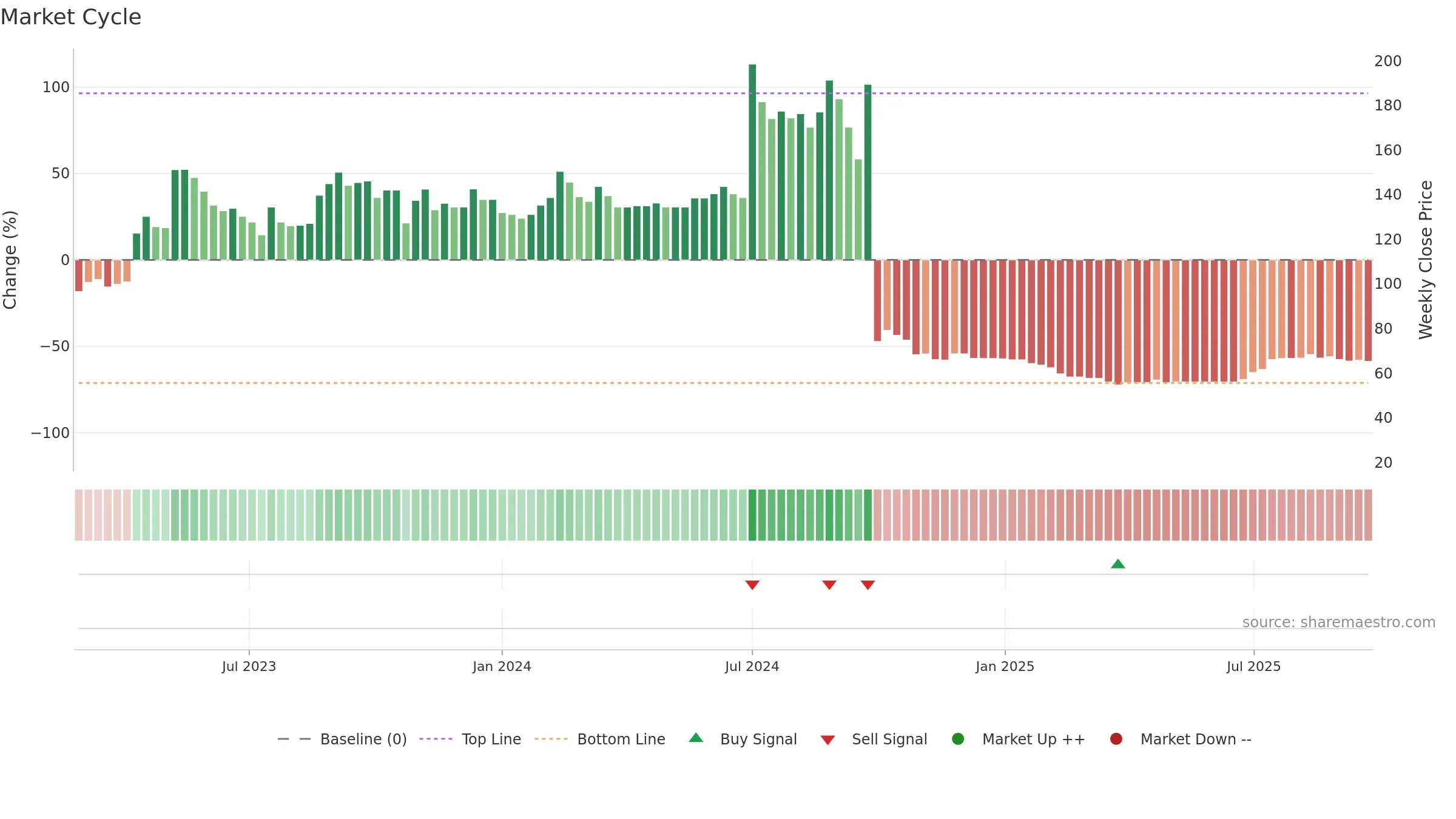Toggle the Bottom Line legend label
The height and width of the screenshot is (819, 1456).
pyautogui.click(x=621, y=740)
